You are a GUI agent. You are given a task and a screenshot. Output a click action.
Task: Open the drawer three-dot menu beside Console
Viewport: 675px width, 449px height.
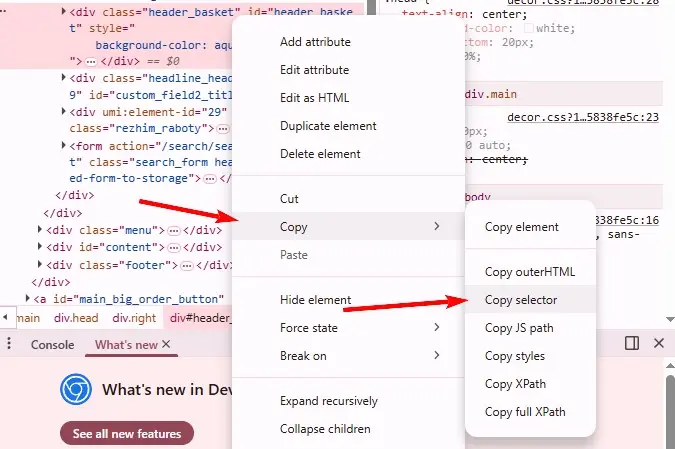point(9,344)
